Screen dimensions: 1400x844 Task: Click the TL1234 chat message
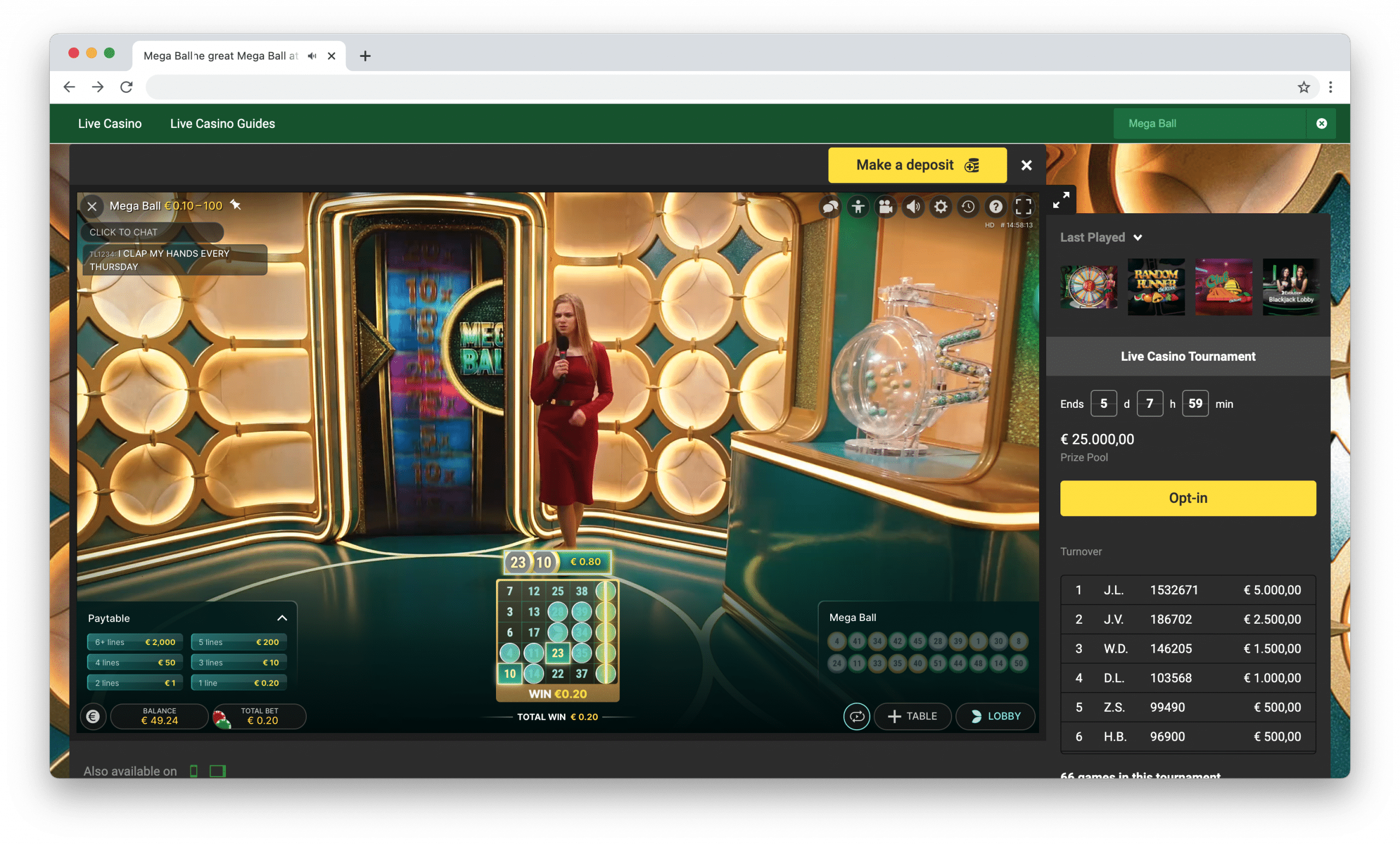click(x=175, y=260)
